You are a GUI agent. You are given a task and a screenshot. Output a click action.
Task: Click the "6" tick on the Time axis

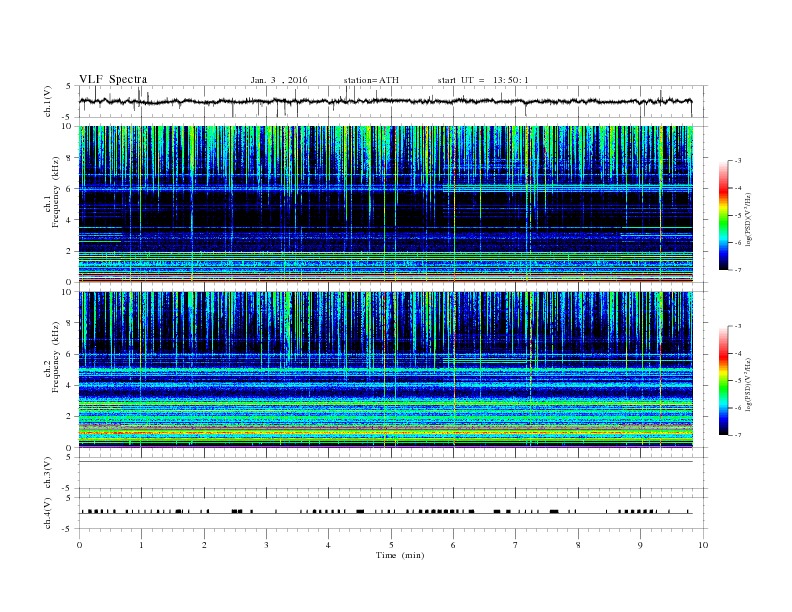tap(453, 545)
